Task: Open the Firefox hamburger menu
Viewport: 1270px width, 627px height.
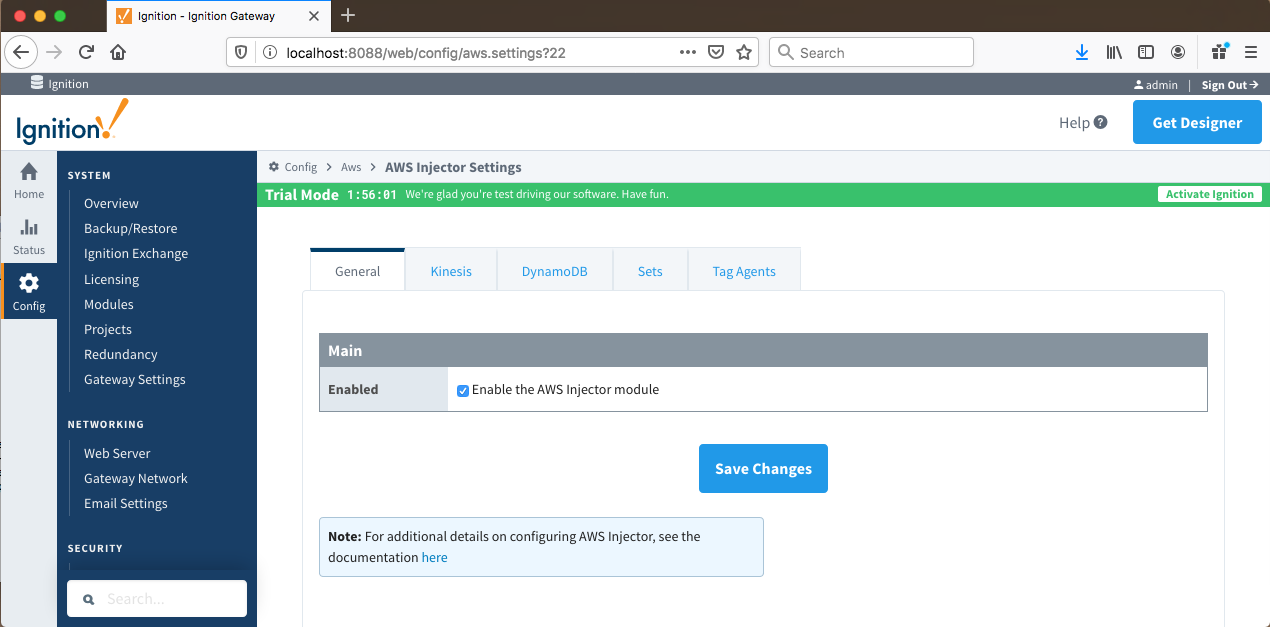Action: 1250,53
